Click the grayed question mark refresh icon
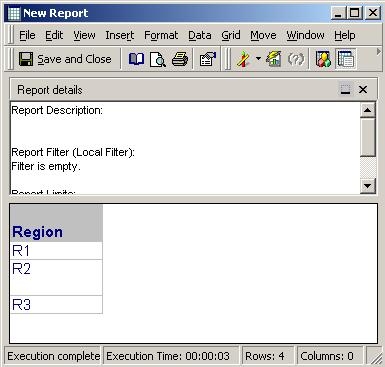 coord(296,59)
